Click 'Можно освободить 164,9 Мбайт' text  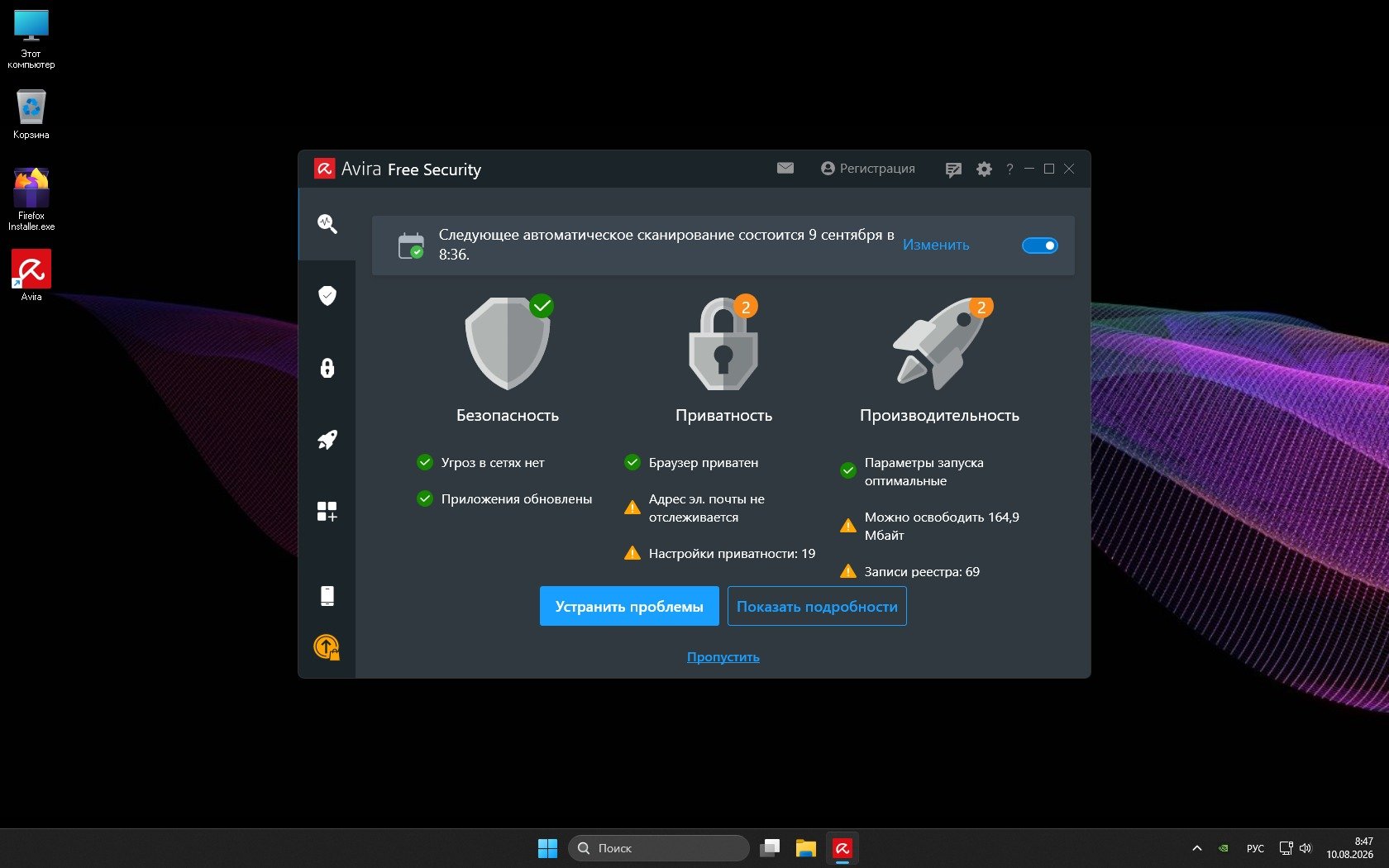(942, 526)
